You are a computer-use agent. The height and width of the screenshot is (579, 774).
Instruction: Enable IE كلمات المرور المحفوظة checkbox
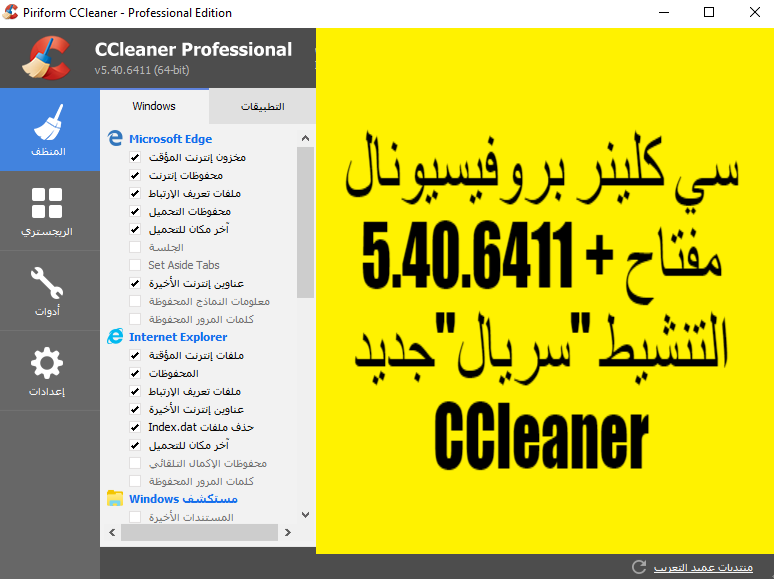coord(135,481)
